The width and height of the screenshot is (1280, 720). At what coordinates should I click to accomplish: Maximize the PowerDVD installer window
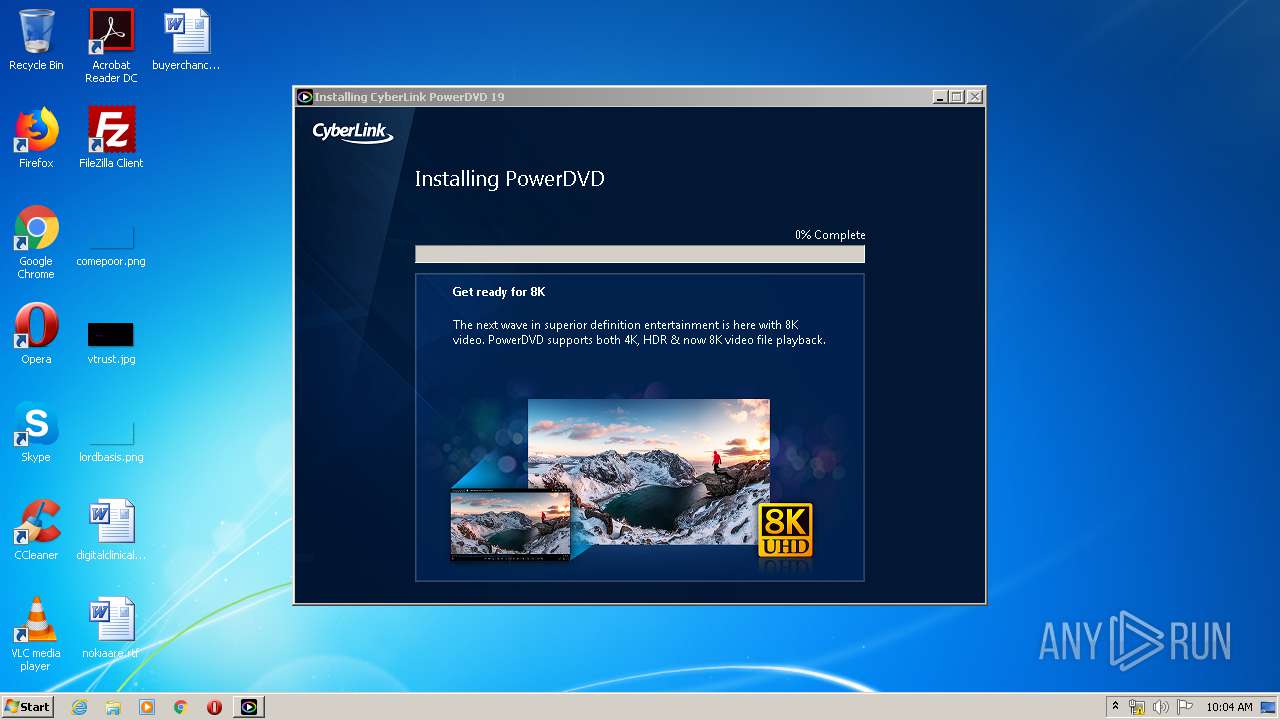(x=957, y=97)
